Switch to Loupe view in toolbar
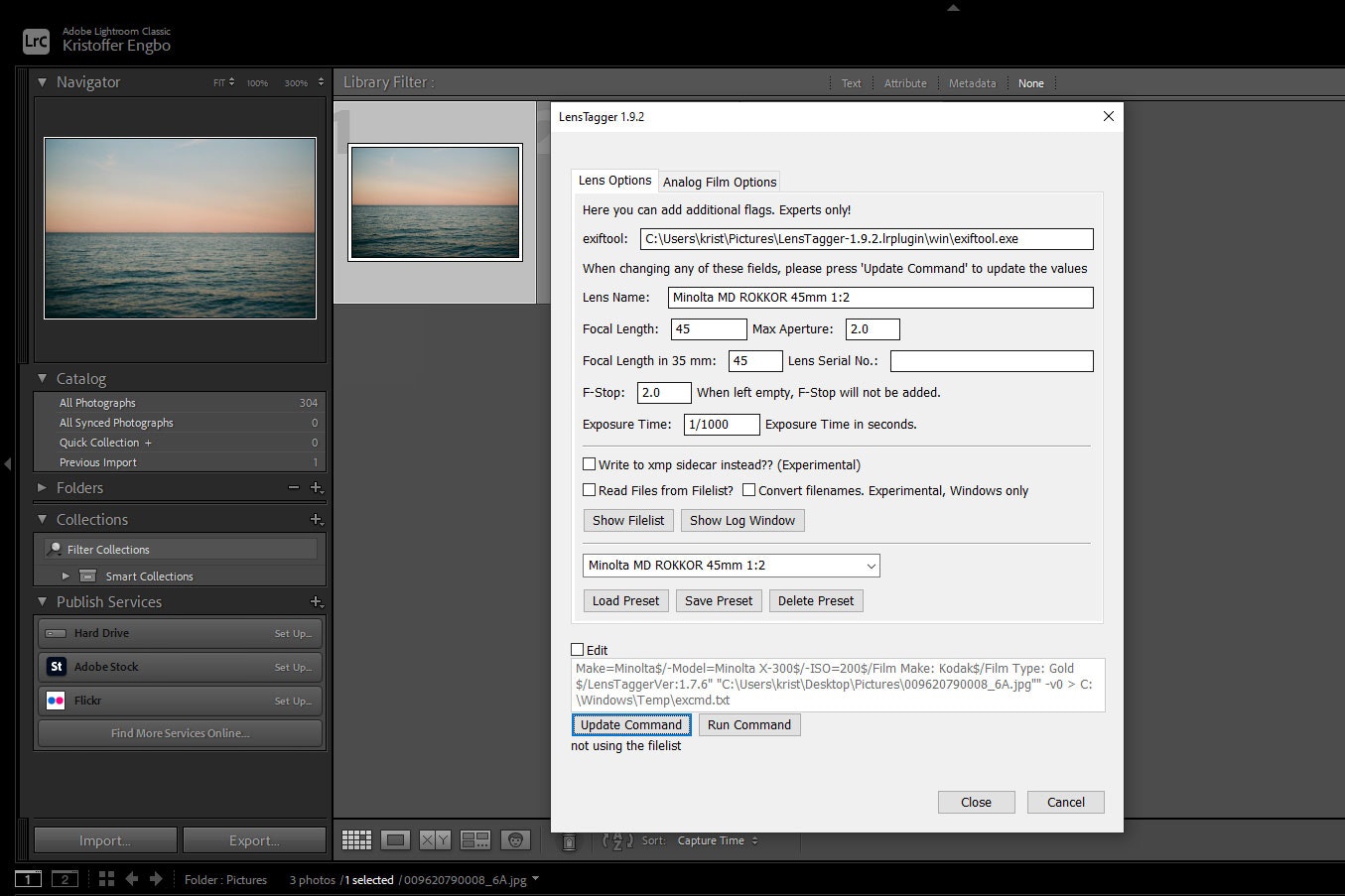This screenshot has height=896, width=1345. pyautogui.click(x=396, y=840)
